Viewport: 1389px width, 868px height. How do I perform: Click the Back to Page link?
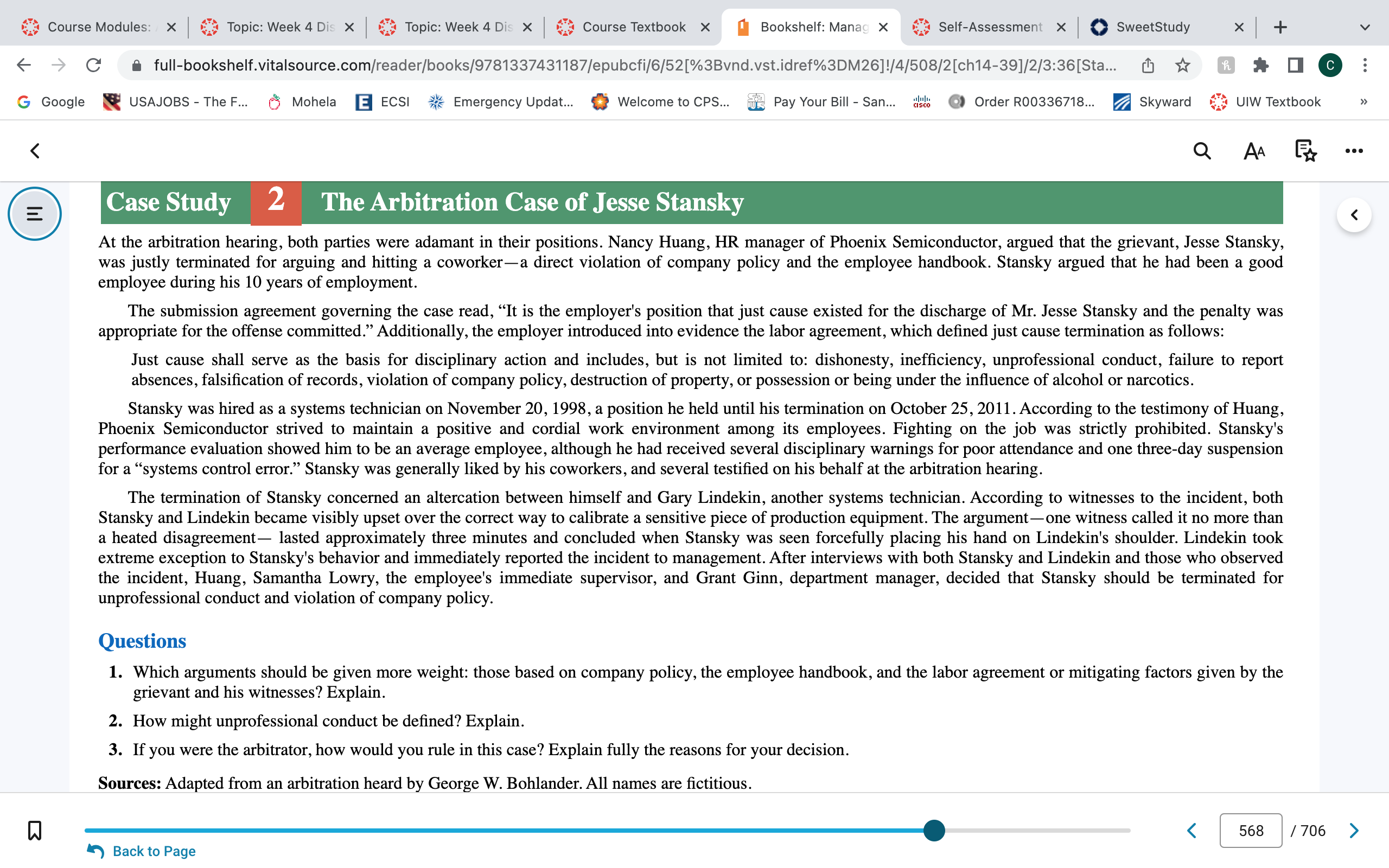click(x=141, y=851)
